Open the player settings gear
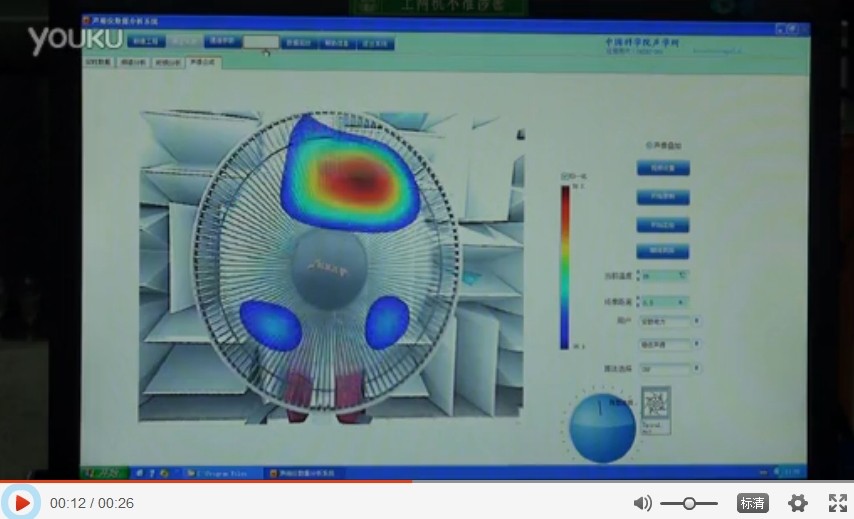854x519 pixels. tap(797, 503)
